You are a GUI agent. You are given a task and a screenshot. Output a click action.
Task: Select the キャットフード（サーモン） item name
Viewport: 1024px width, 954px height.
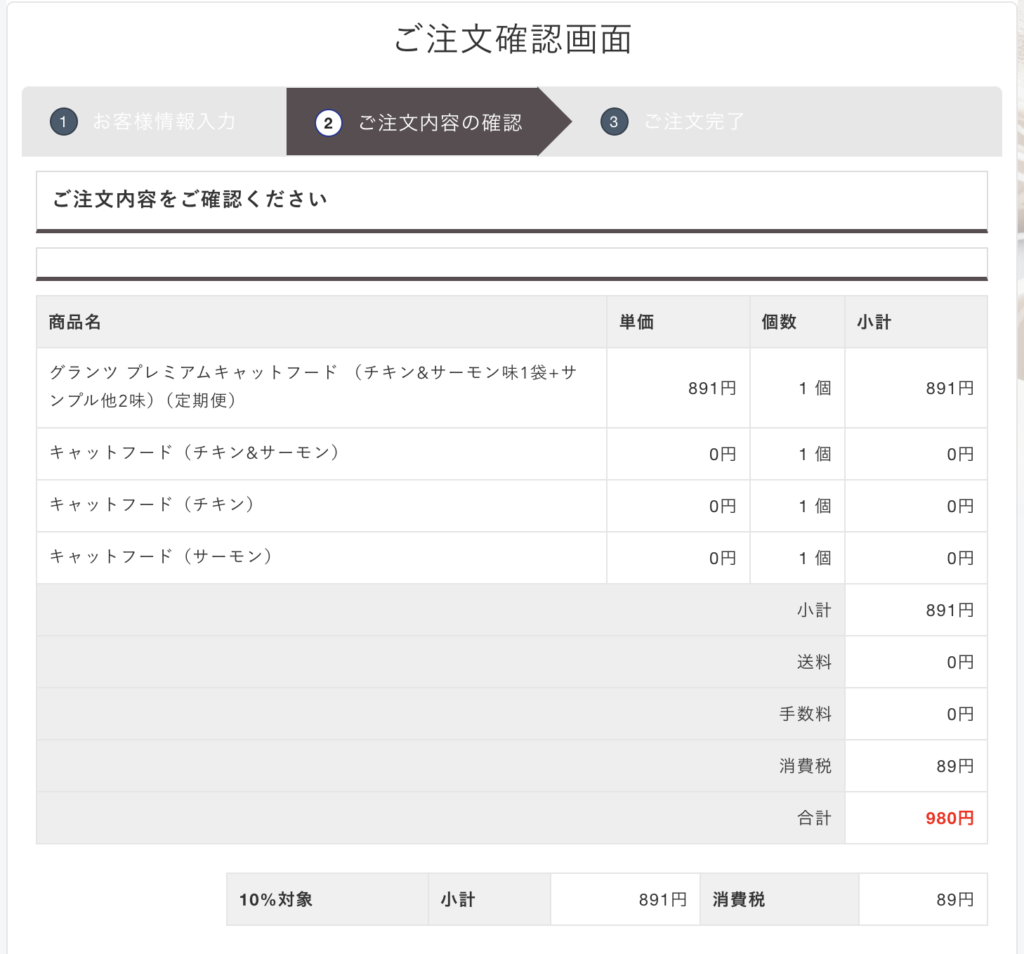coord(161,557)
